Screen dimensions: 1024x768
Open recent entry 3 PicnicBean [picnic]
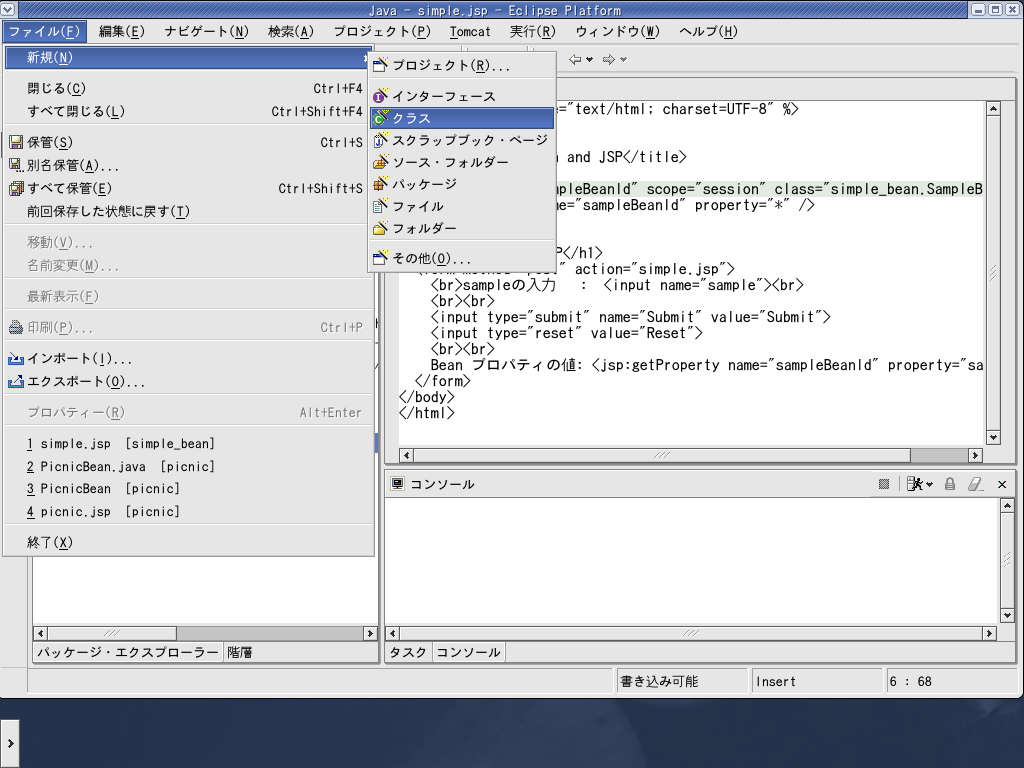(188, 489)
